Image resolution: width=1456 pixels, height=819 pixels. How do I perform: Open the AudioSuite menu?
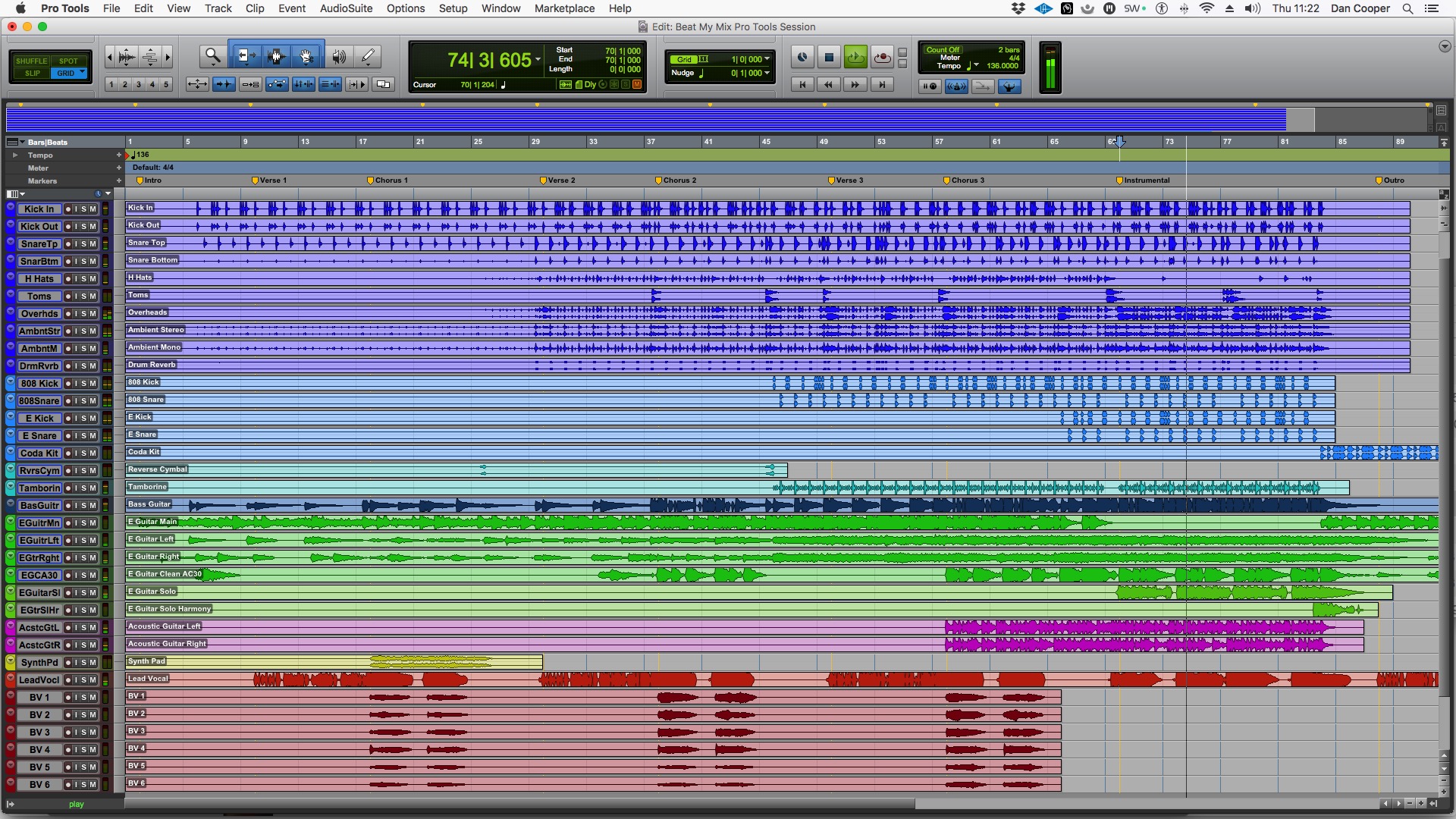[346, 8]
